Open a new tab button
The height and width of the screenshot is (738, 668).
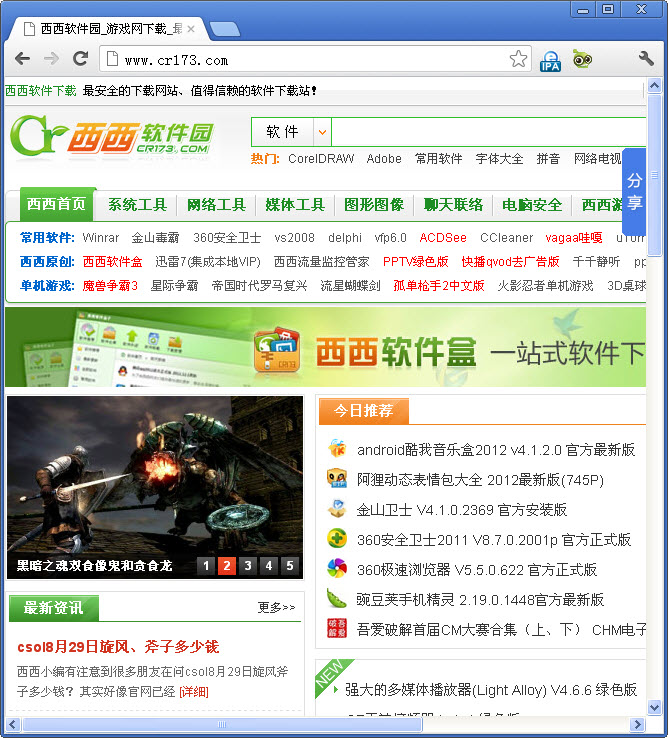click(x=225, y=29)
